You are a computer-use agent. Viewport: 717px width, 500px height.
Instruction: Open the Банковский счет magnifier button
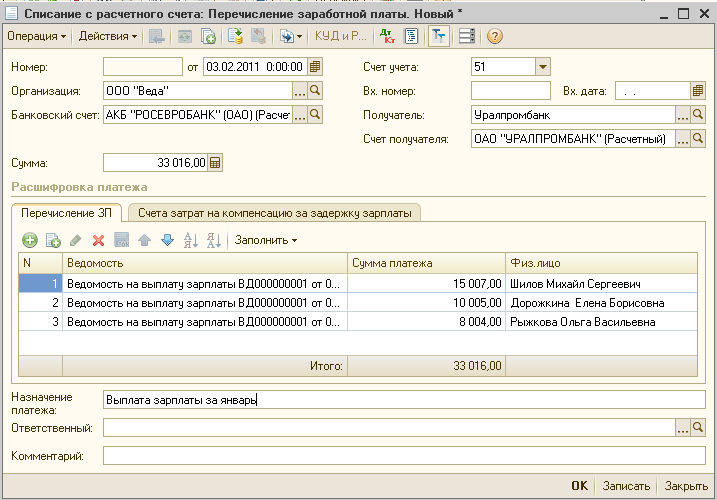point(315,114)
